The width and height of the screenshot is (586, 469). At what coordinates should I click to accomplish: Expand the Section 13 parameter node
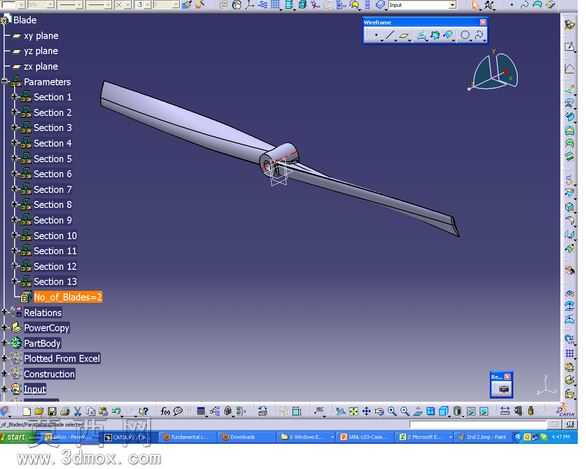coord(15,281)
